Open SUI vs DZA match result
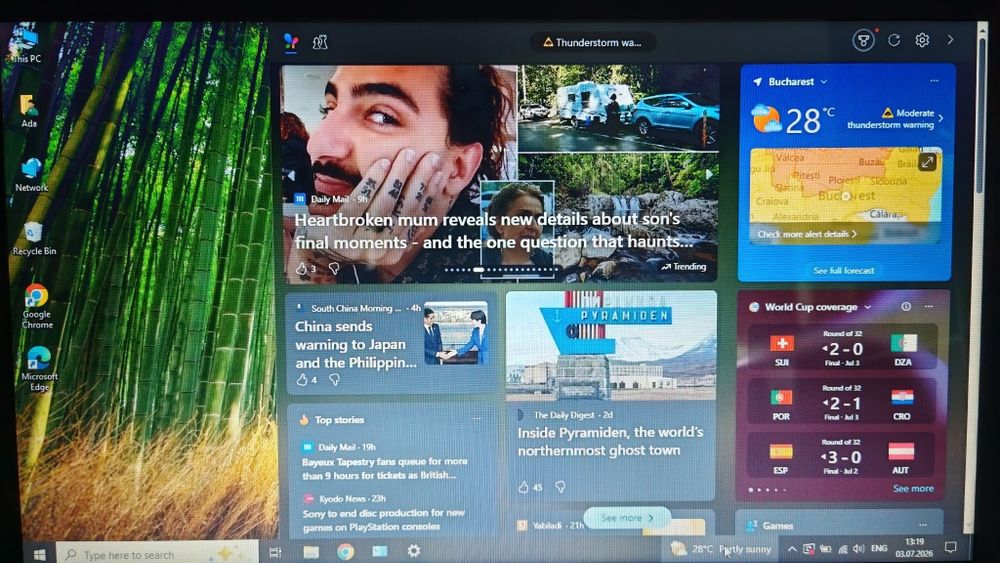The height and width of the screenshot is (563, 1000). 842,347
